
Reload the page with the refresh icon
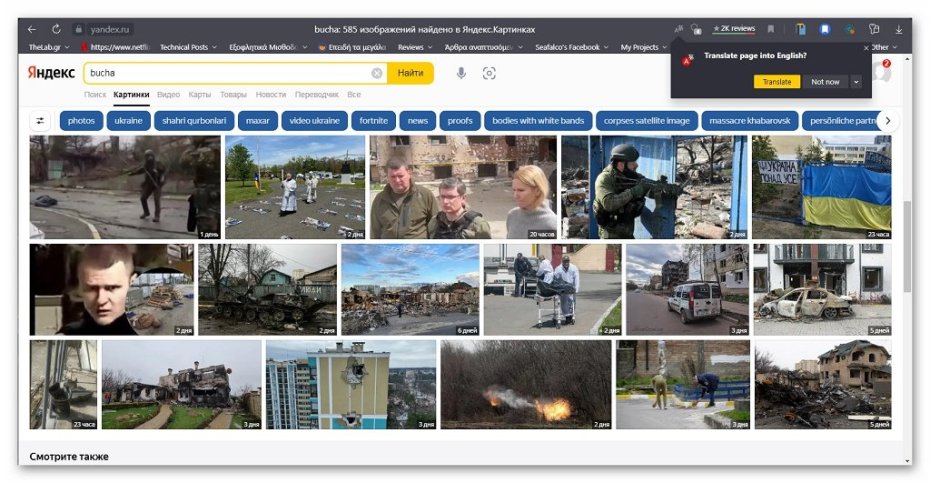point(56,29)
